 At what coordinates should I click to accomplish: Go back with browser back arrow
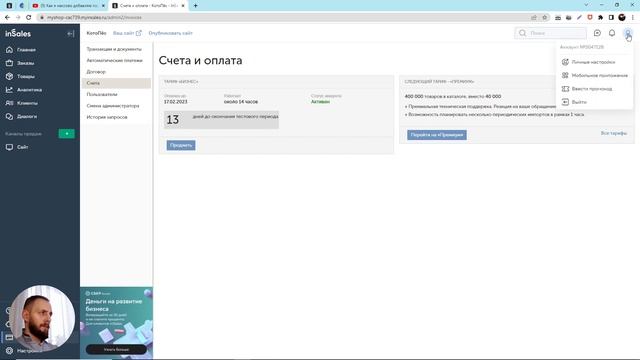(7, 18)
